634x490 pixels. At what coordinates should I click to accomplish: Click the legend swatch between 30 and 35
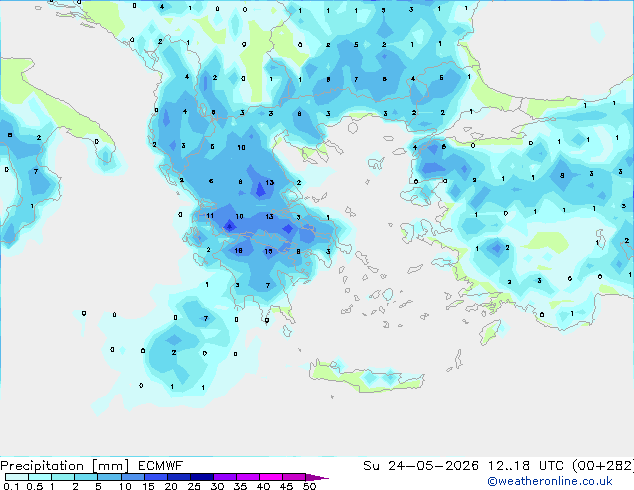coord(225,477)
